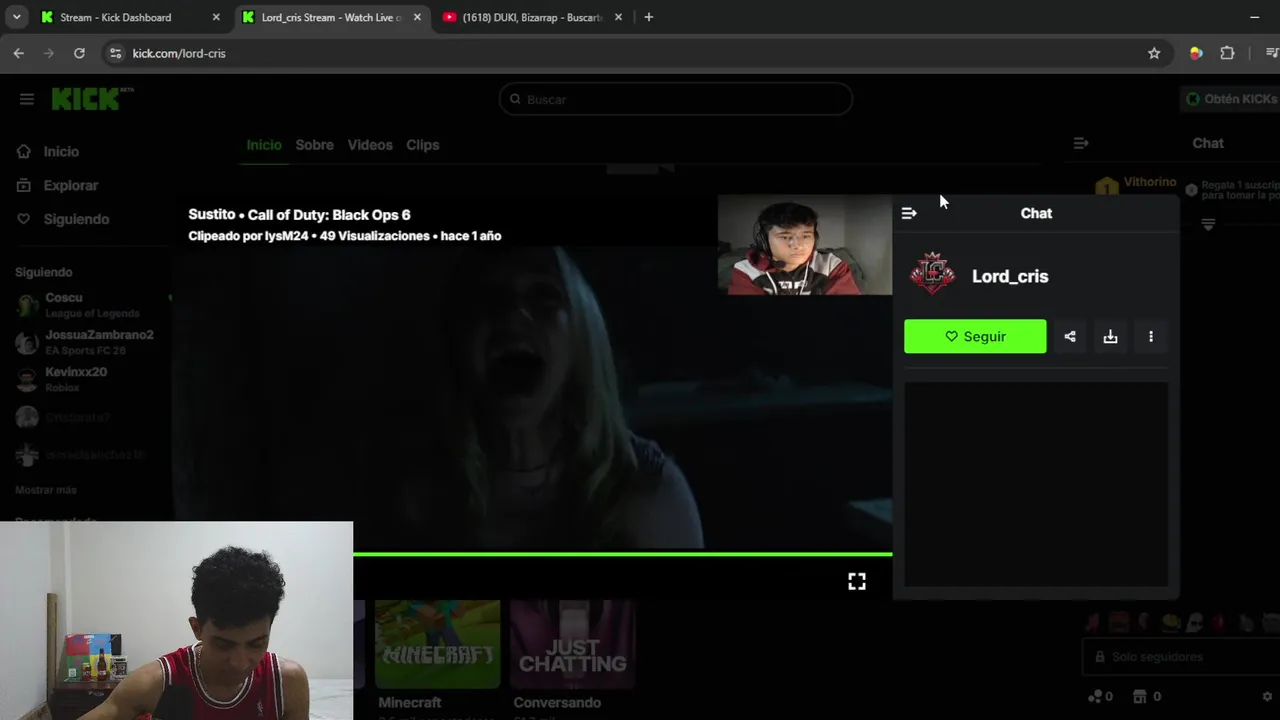This screenshot has height=720, width=1280.
Task: View site information icon in address bar
Action: [x=115, y=53]
